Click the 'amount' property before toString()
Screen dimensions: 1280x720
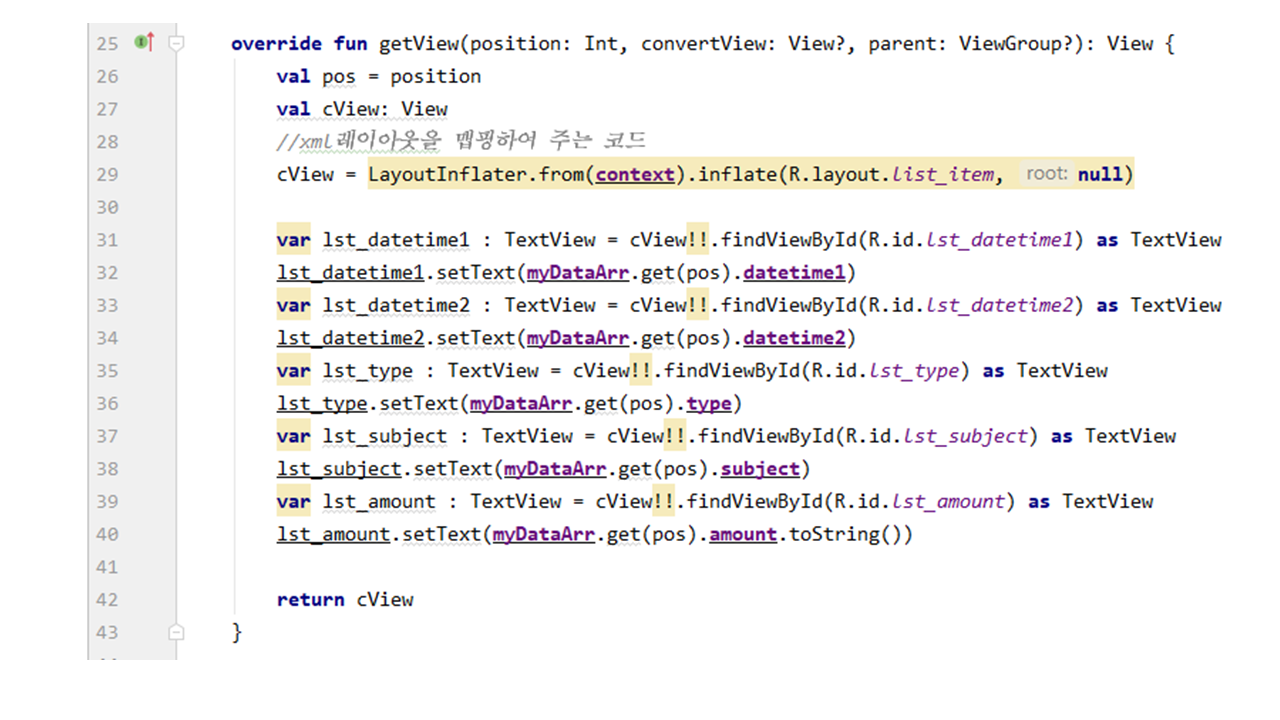click(743, 535)
